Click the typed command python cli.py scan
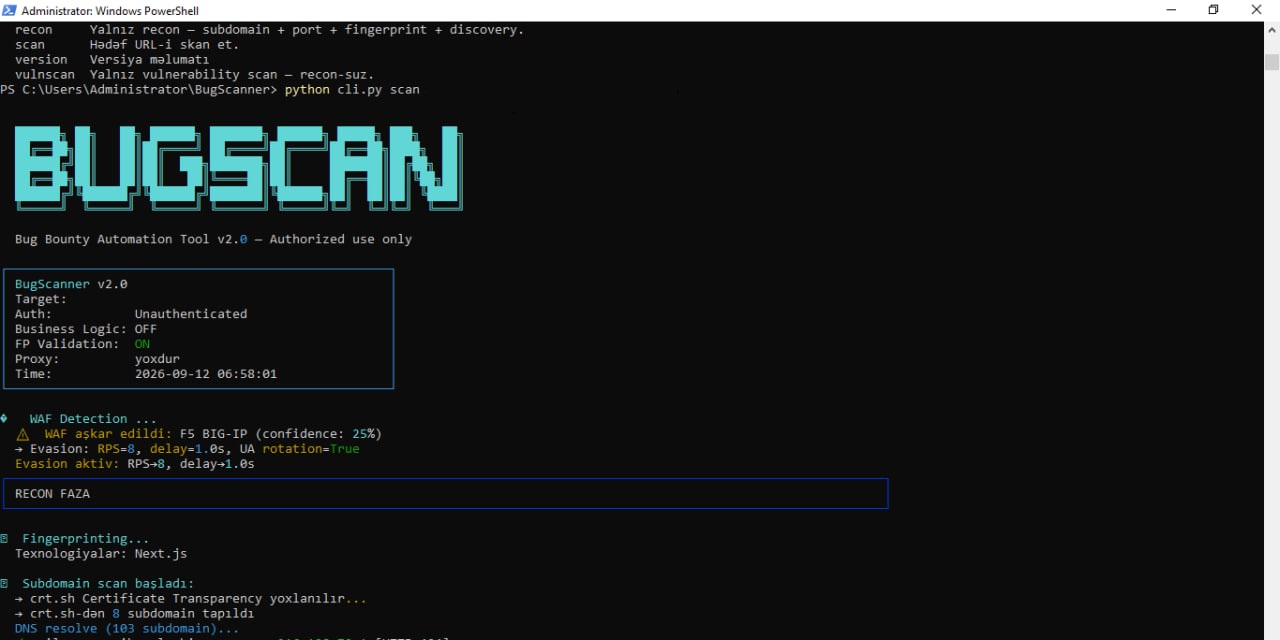 click(352, 90)
